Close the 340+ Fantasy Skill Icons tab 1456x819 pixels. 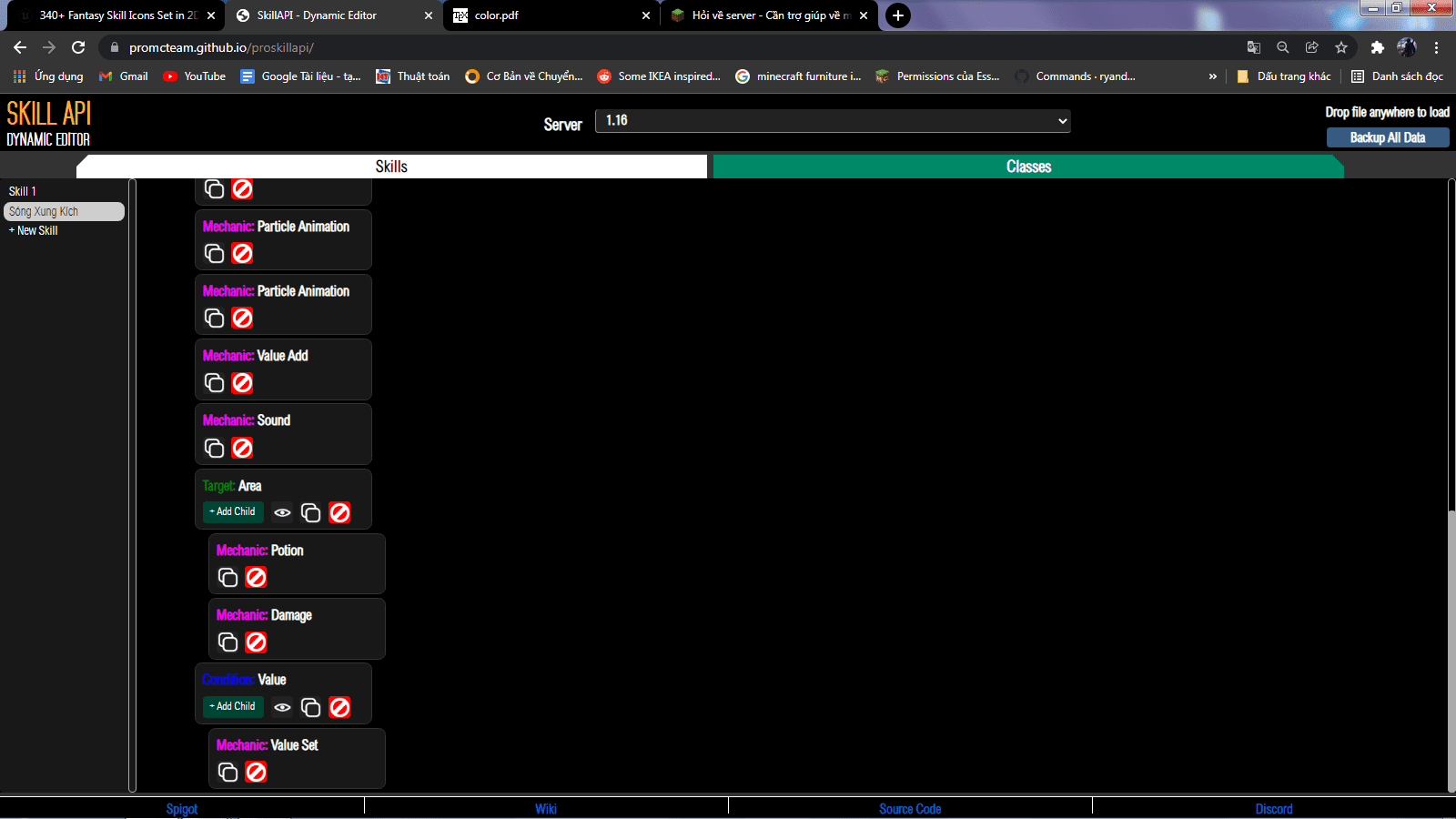click(x=211, y=15)
